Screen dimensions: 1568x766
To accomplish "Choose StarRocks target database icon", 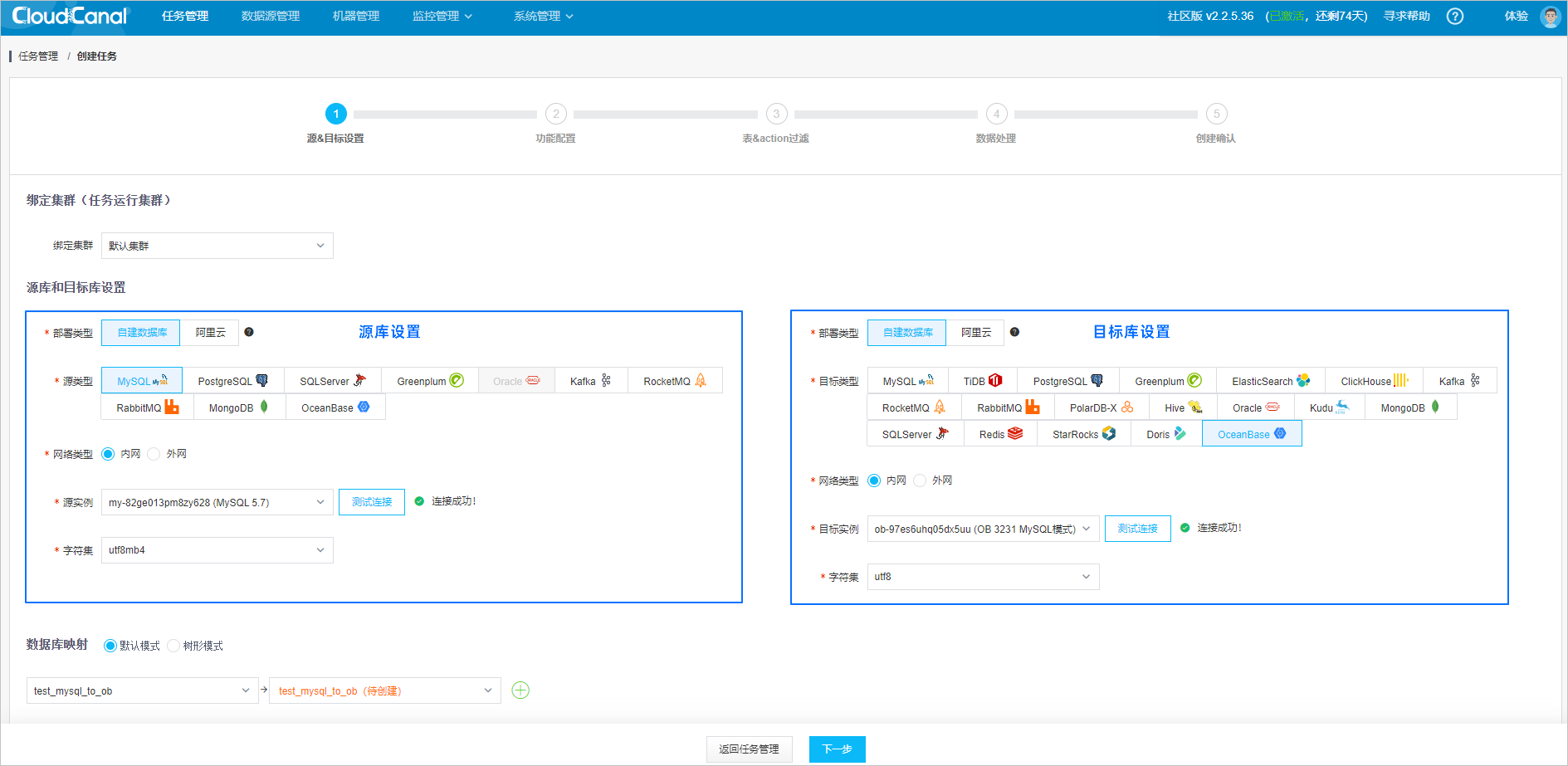I will 1082,433.
